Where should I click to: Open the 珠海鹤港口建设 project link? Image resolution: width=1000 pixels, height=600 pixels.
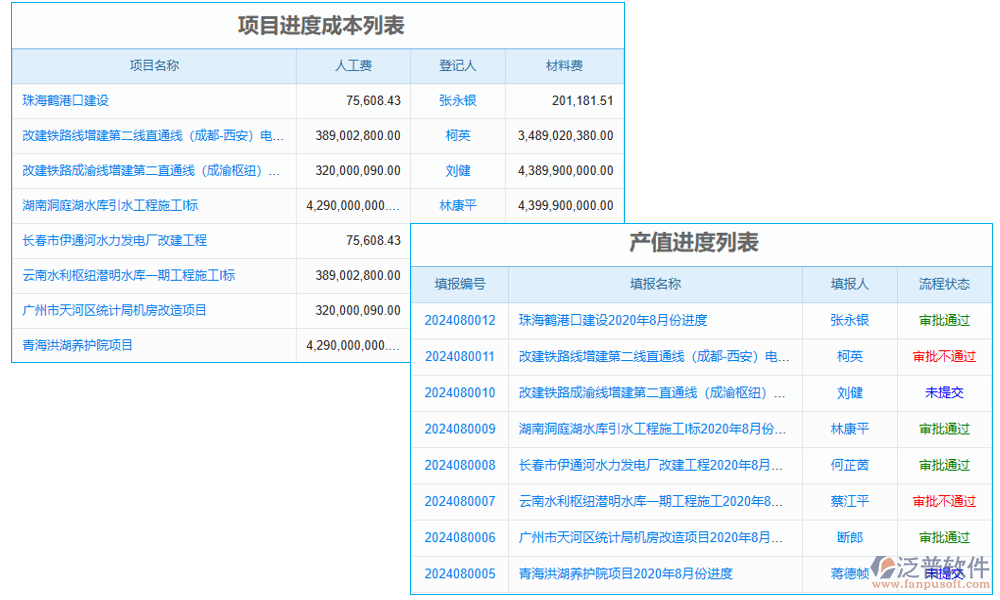click(x=65, y=100)
